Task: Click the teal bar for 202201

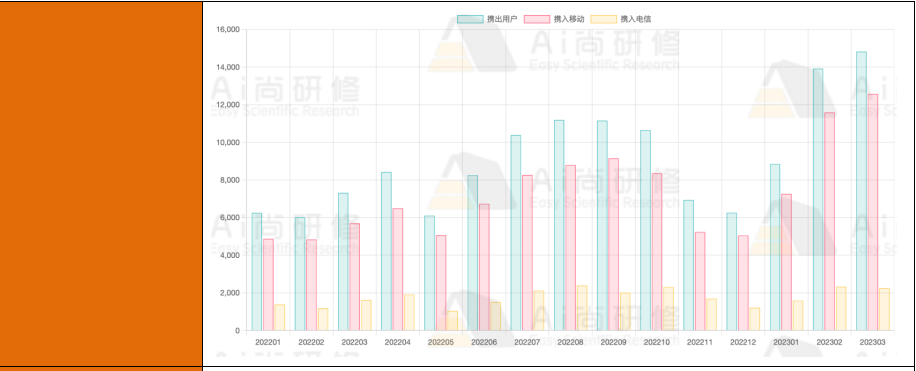Action: [x=256, y=272]
